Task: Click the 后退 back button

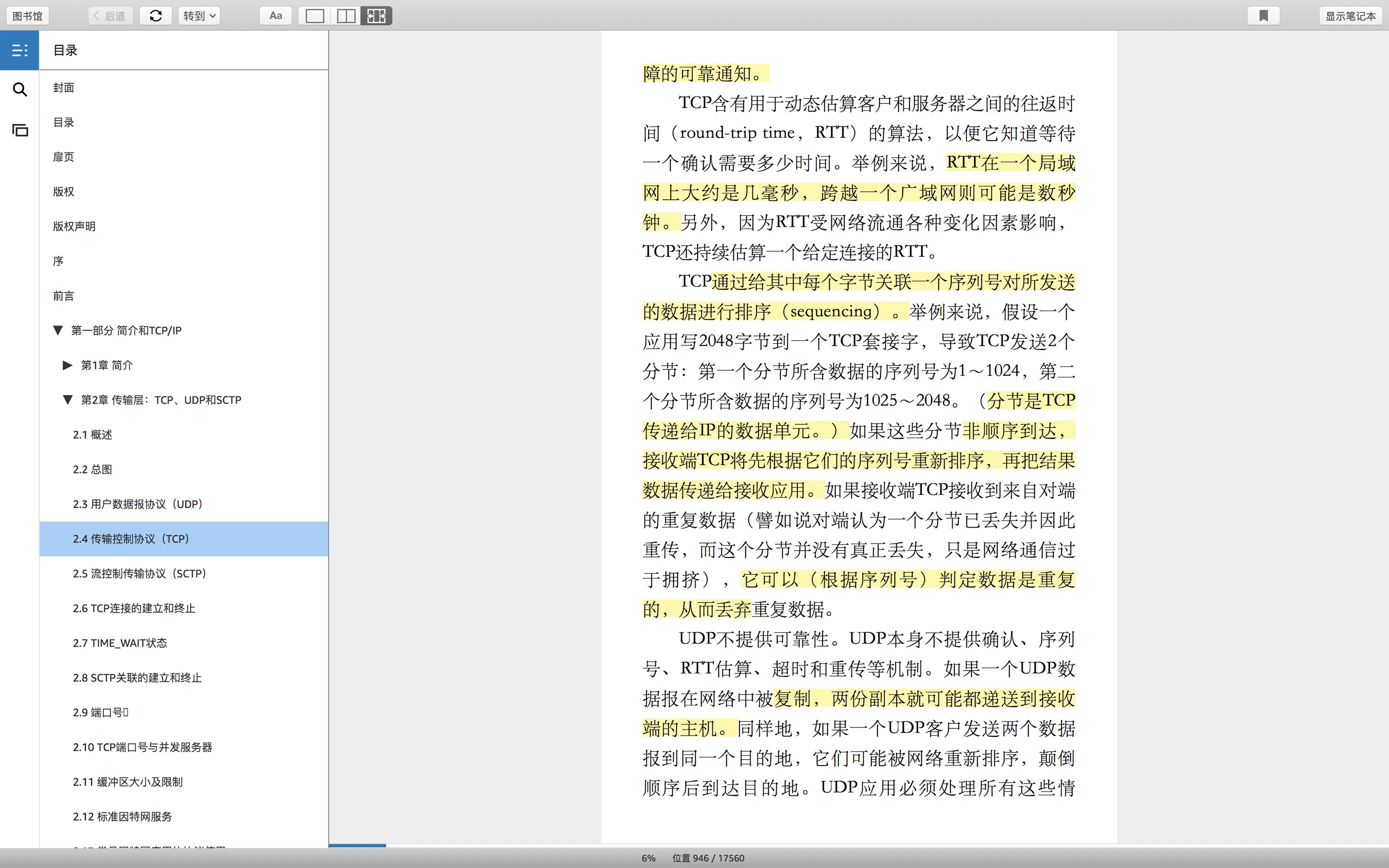Action: point(110,16)
